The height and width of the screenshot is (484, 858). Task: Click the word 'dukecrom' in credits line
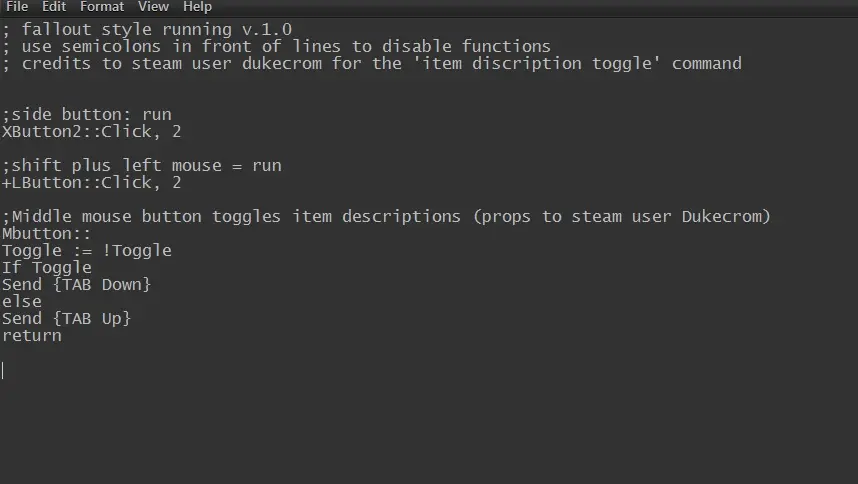[x=282, y=63]
